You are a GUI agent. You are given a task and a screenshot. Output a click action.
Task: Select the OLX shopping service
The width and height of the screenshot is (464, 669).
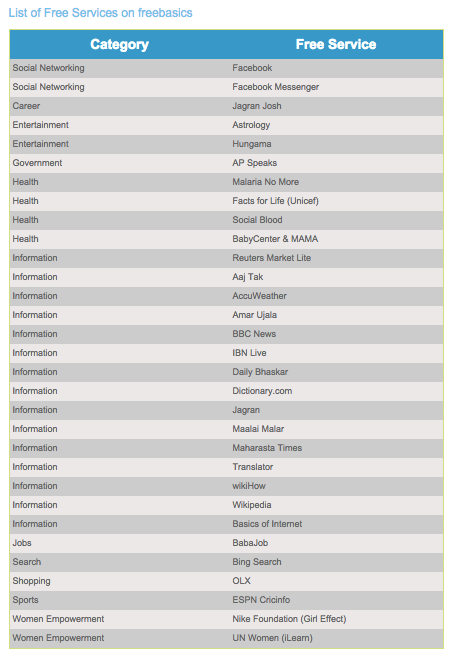241,581
